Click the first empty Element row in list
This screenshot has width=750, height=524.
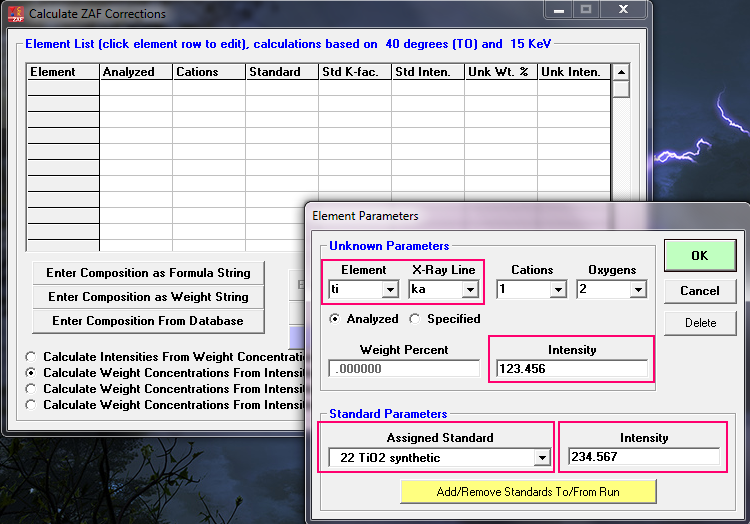click(63, 88)
